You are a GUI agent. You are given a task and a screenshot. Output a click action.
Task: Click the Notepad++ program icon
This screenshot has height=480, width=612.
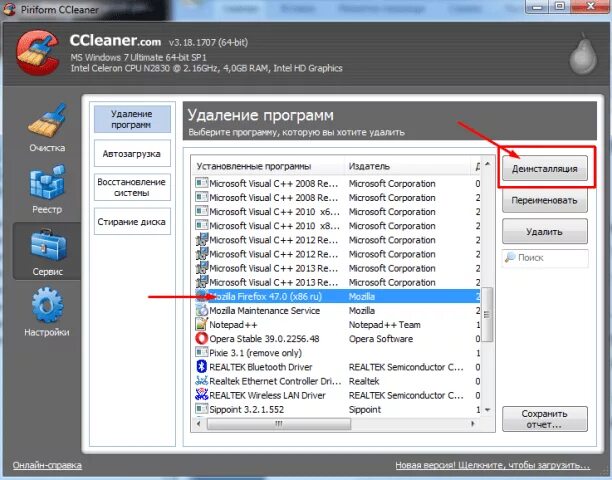point(201,324)
